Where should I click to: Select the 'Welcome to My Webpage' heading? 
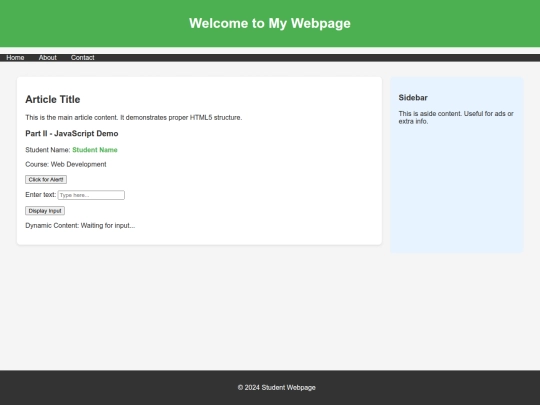point(270,23)
